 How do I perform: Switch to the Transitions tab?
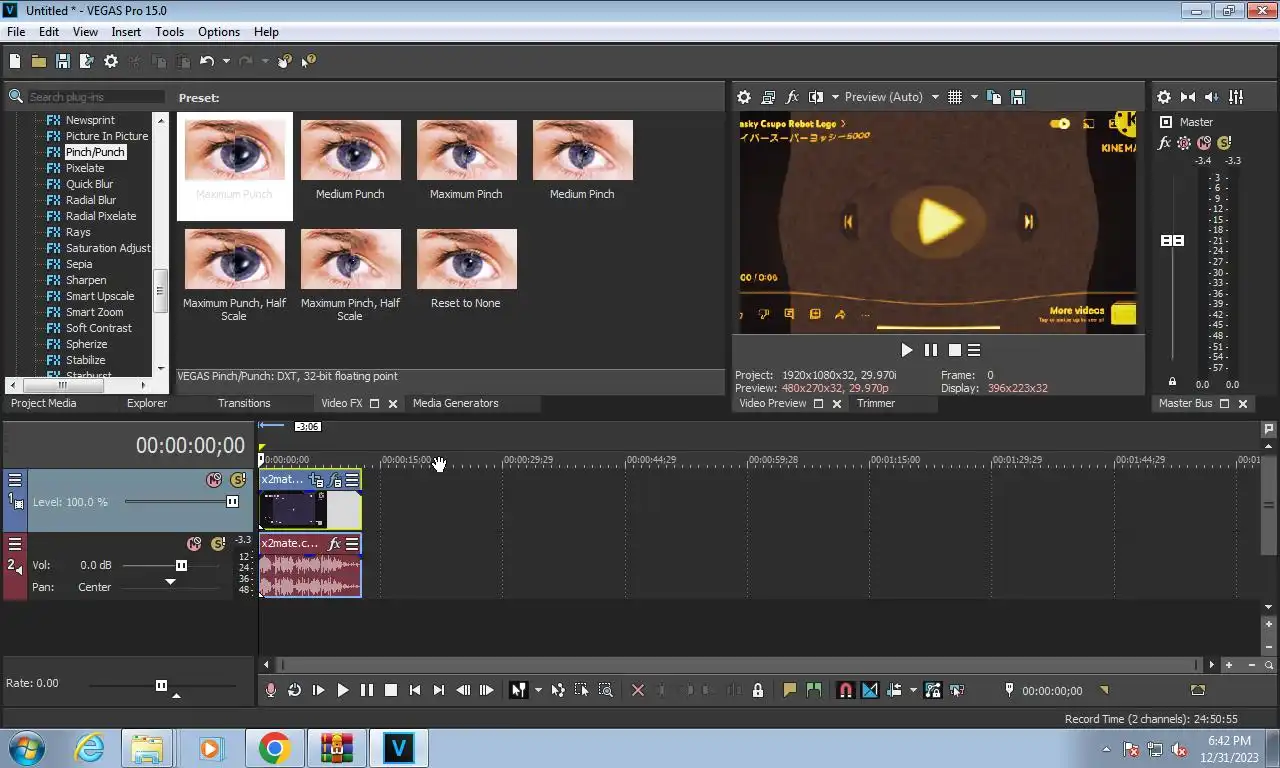click(244, 403)
